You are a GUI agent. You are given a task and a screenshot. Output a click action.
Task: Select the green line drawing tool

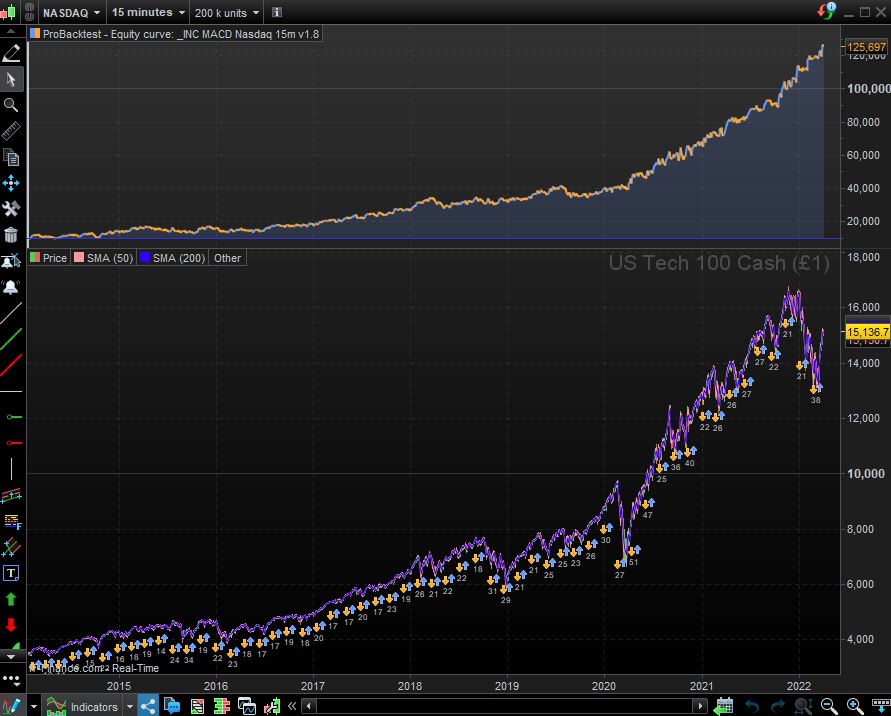(11, 339)
